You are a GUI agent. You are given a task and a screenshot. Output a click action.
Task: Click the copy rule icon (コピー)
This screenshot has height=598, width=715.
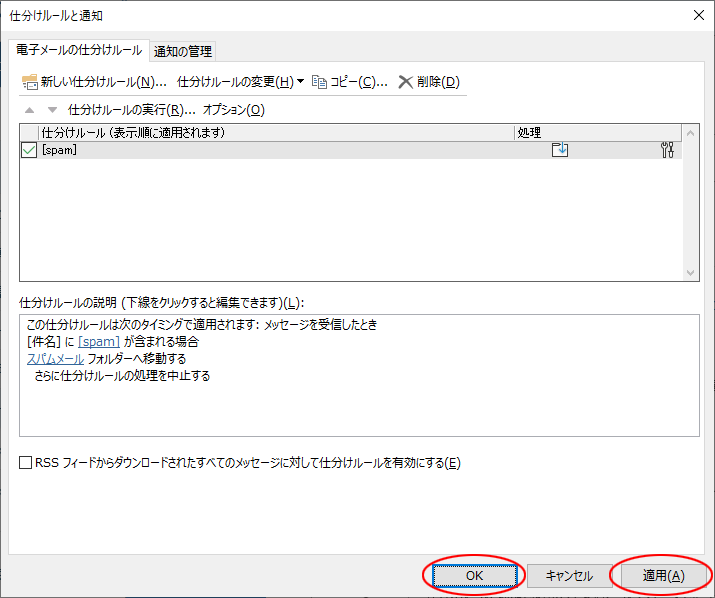coord(320,82)
